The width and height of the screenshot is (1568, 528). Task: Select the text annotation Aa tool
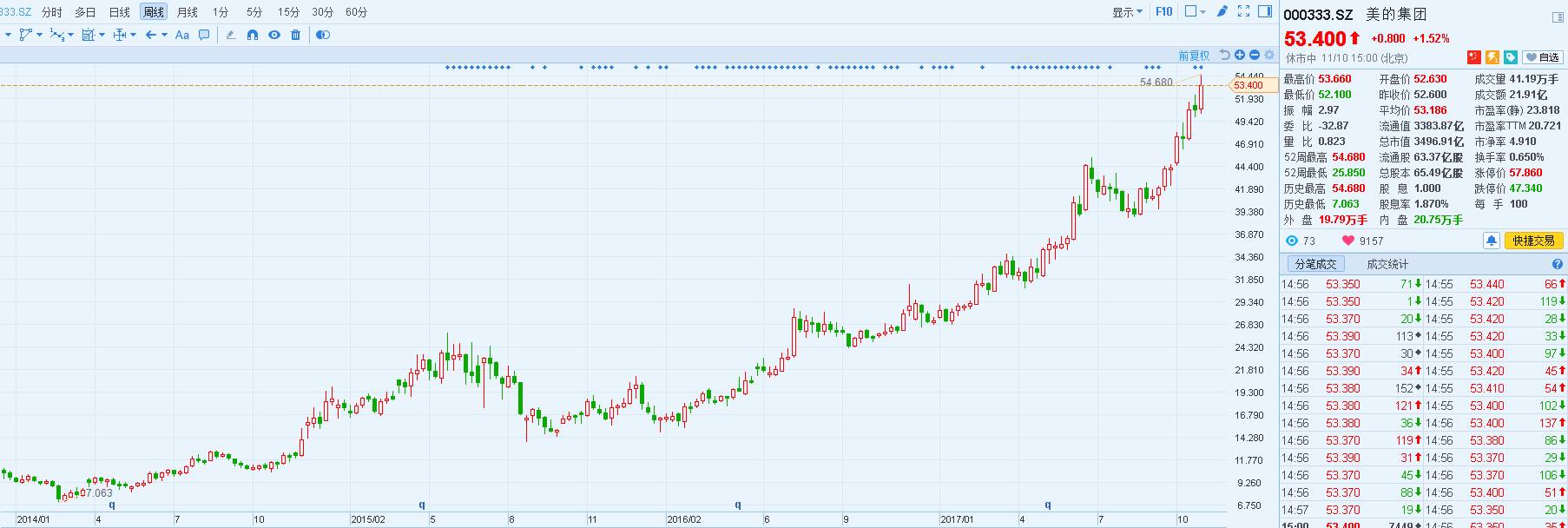click(181, 35)
